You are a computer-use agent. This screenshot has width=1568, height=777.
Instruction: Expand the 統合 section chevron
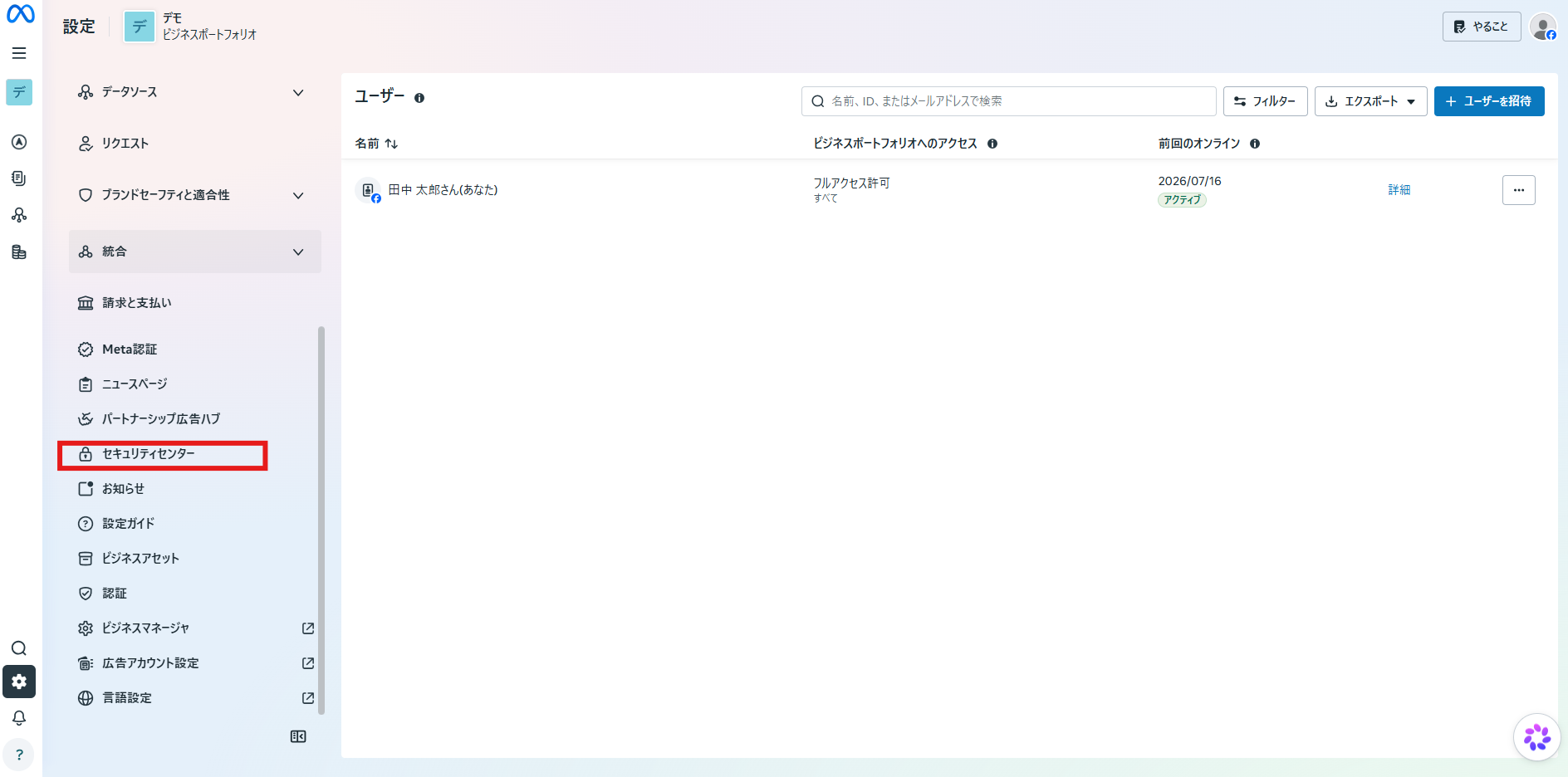tap(298, 252)
